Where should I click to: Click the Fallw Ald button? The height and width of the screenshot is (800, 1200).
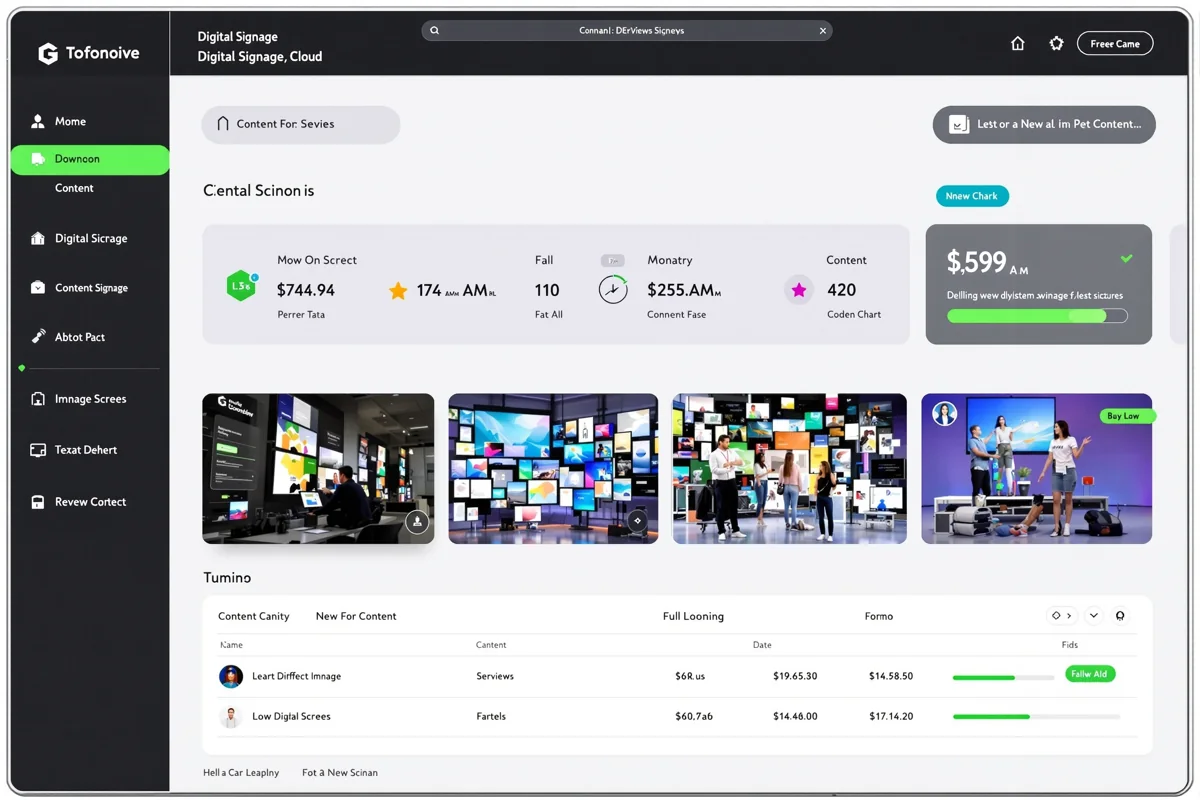pos(1090,674)
